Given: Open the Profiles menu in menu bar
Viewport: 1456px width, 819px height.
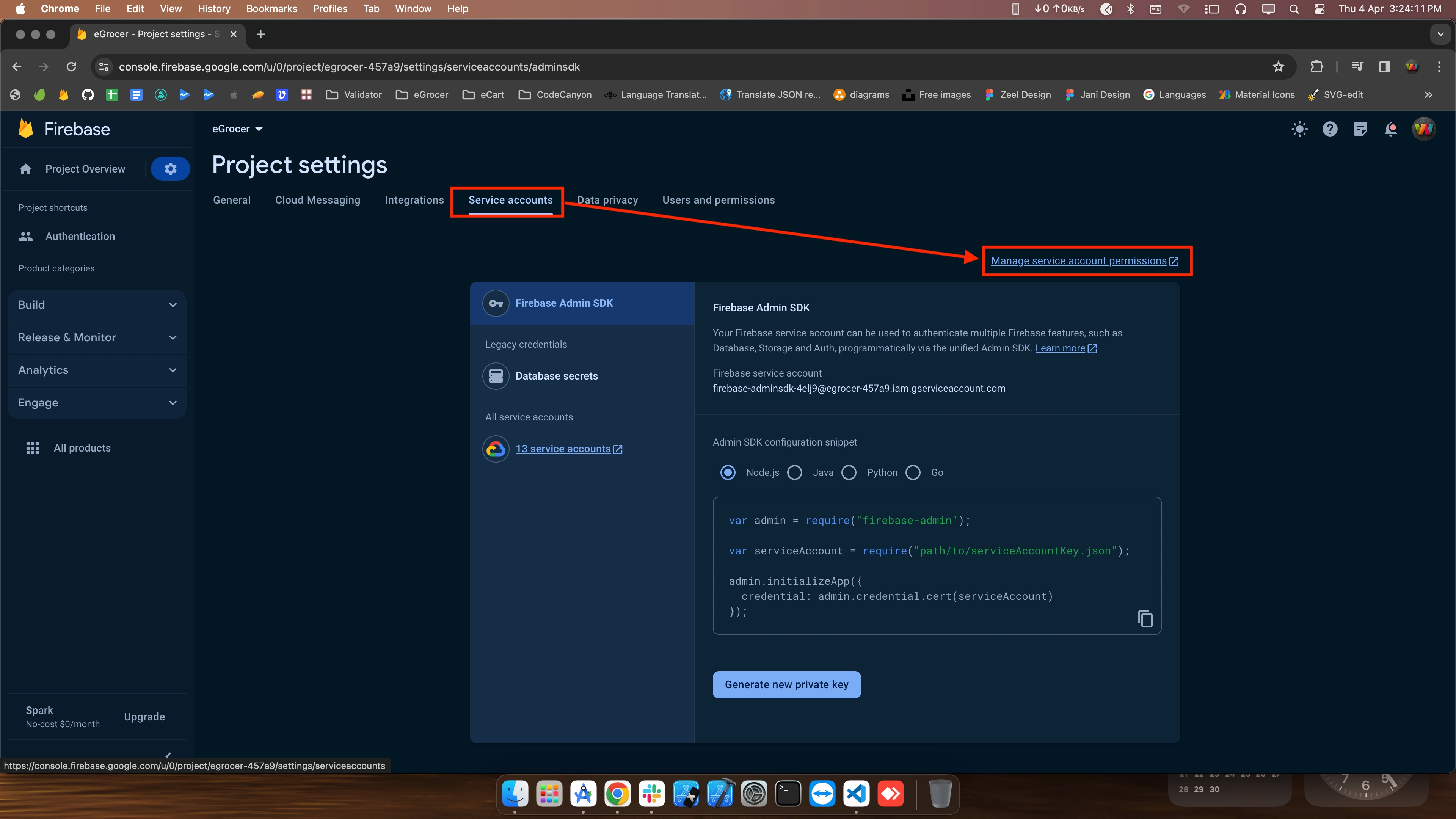Looking at the screenshot, I should click(330, 8).
